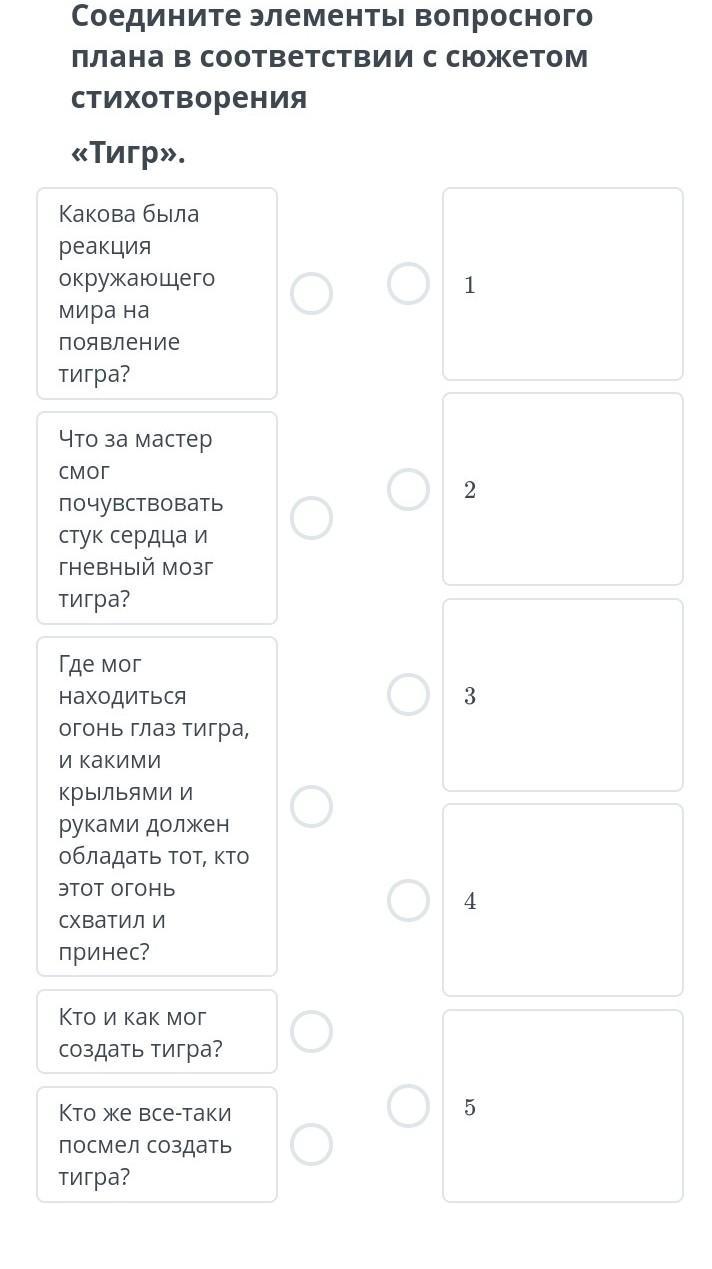The height and width of the screenshot is (1269, 712).
Task: Select the connector circle beside "Кто и как мог" card
Action: click(x=311, y=1031)
